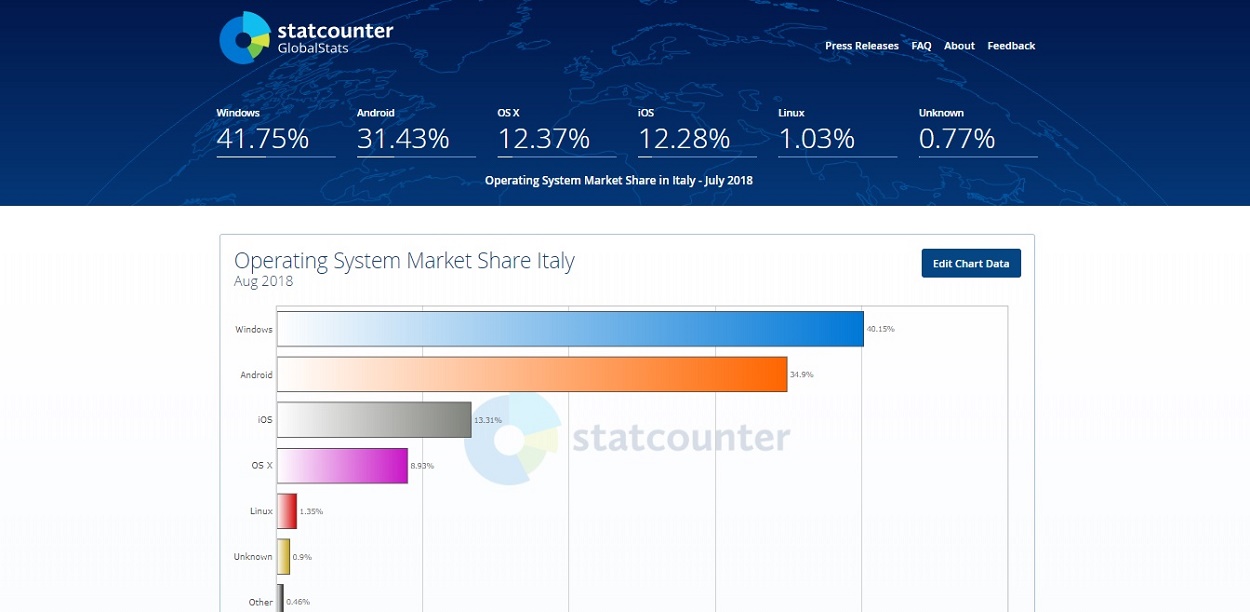Select the Unknown 0.77% stat

978,132
